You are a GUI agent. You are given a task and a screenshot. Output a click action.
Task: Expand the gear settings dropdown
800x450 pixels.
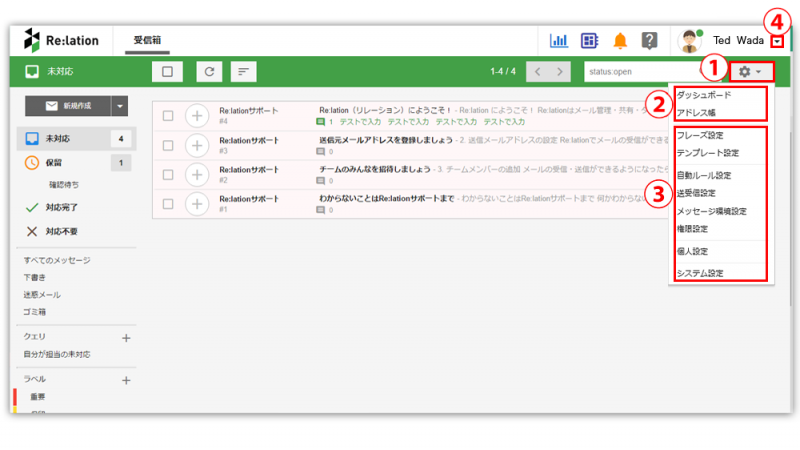coord(749,72)
